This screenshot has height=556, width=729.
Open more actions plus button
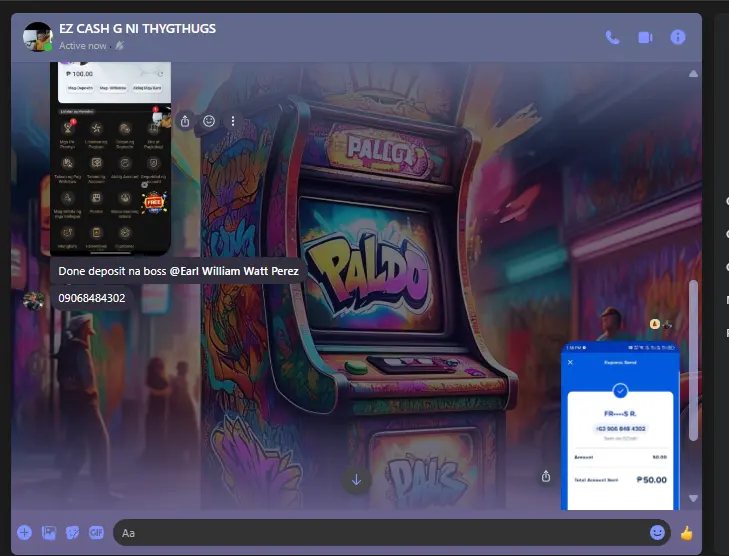25,533
